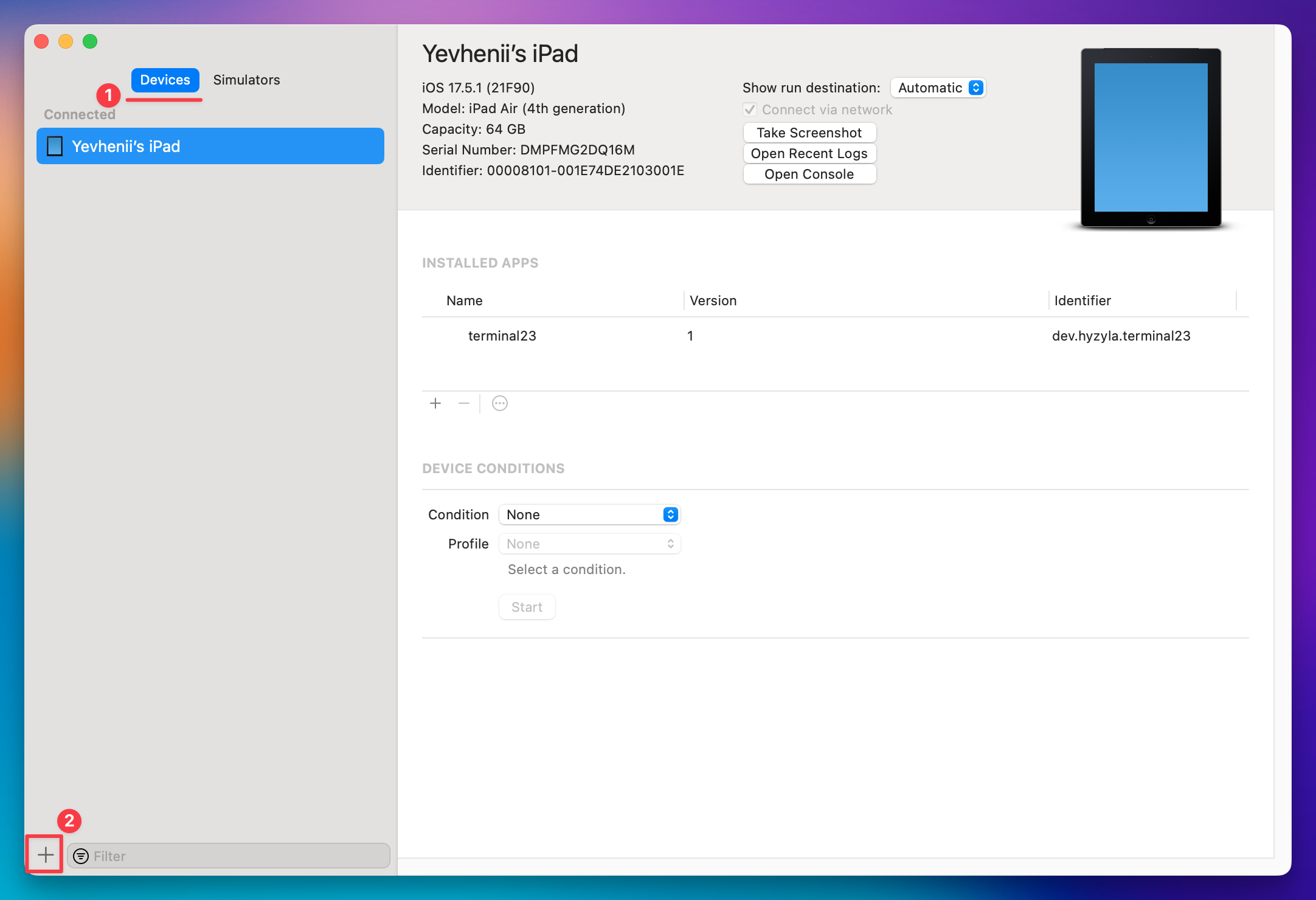Open the Condition dropdown under Device Conditions
Screen dimensions: 1316x900
coord(589,514)
